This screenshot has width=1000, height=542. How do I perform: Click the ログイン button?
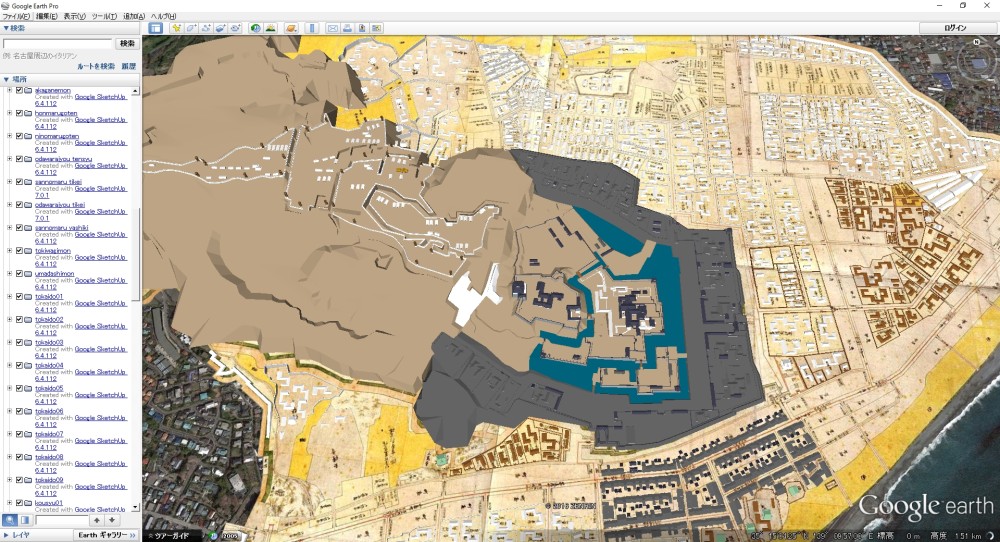(x=955, y=28)
